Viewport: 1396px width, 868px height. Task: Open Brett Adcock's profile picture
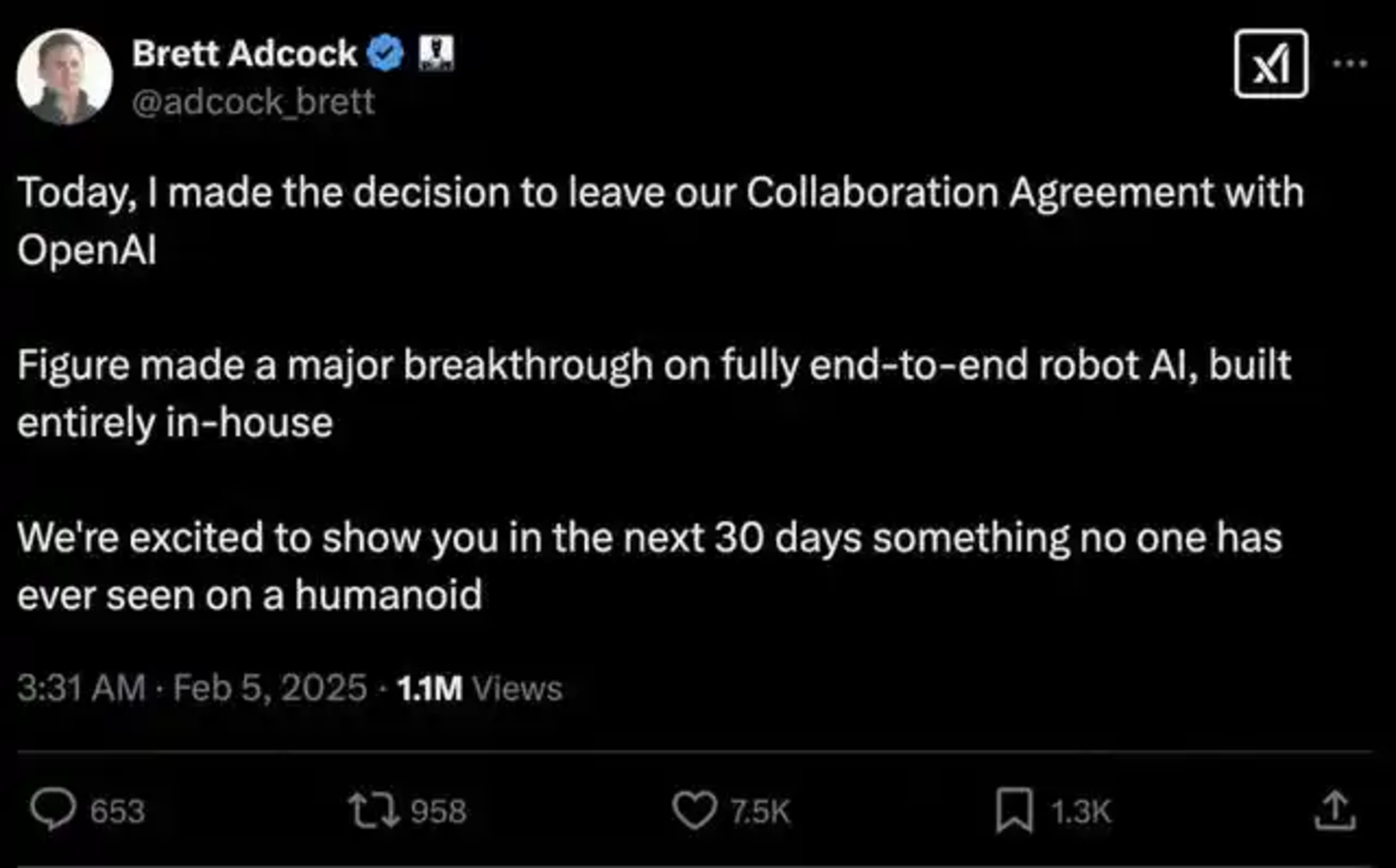pos(64,77)
